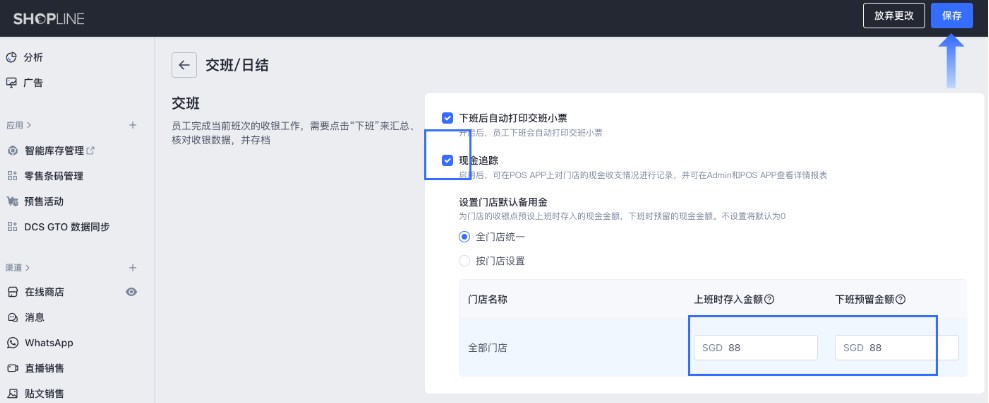This screenshot has height=403, width=989.
Task: Click the plus icon beside 渠道
Action: [132, 268]
